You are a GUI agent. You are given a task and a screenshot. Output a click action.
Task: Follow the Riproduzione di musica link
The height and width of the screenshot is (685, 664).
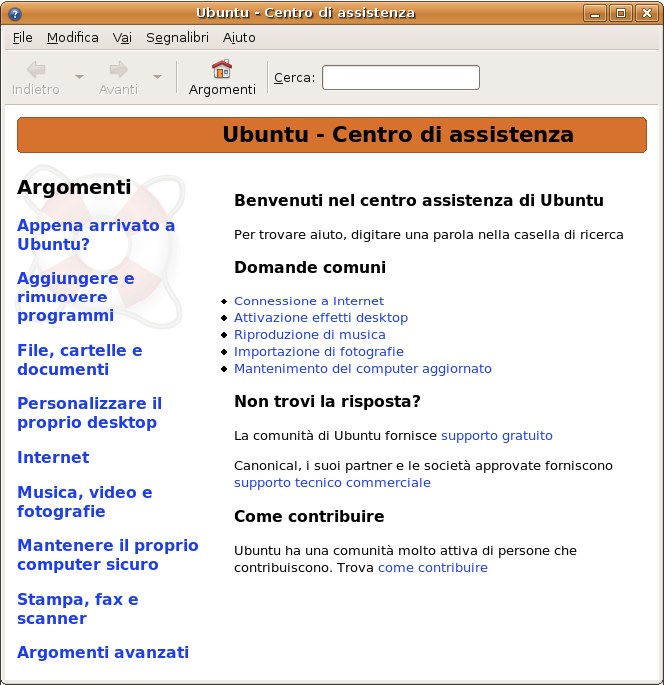click(x=309, y=335)
